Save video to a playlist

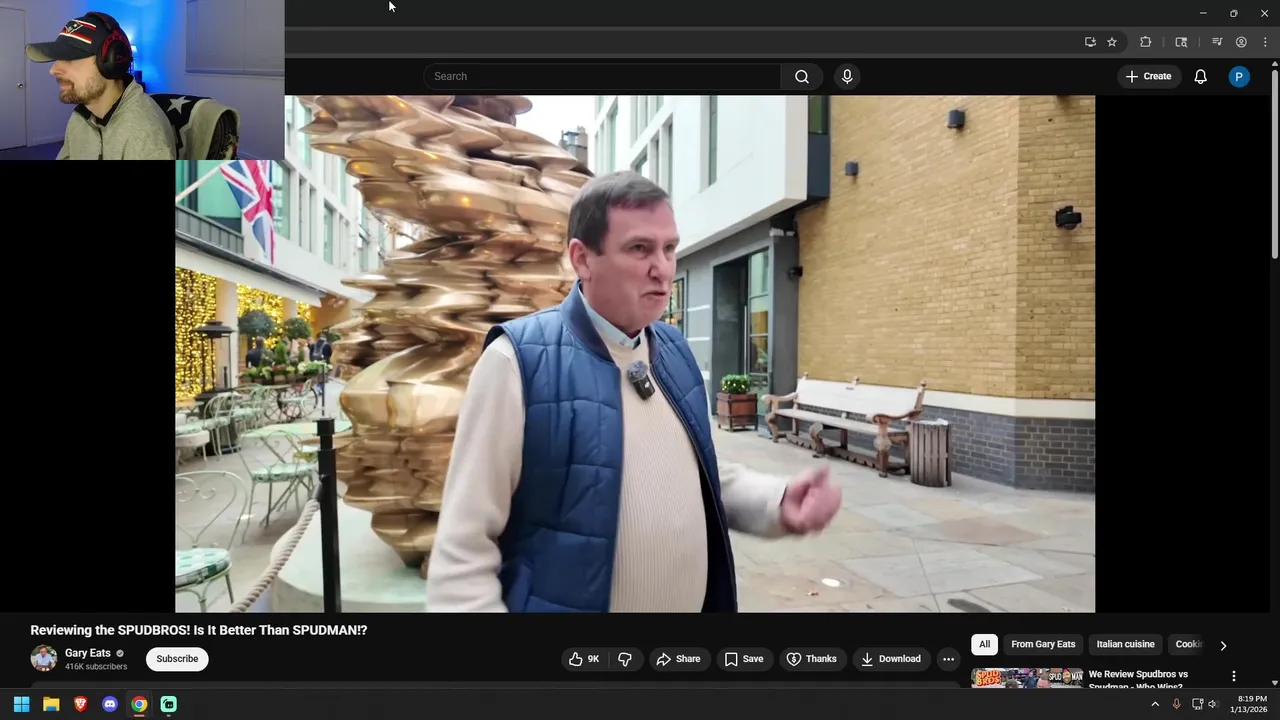click(744, 659)
